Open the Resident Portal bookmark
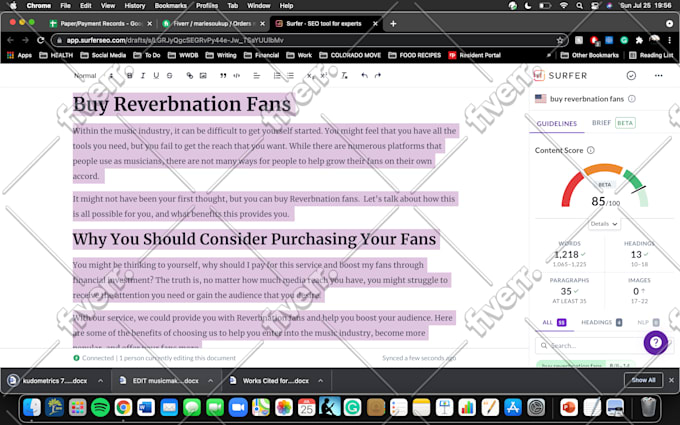Viewport: 680px width, 425px height. click(x=474, y=55)
